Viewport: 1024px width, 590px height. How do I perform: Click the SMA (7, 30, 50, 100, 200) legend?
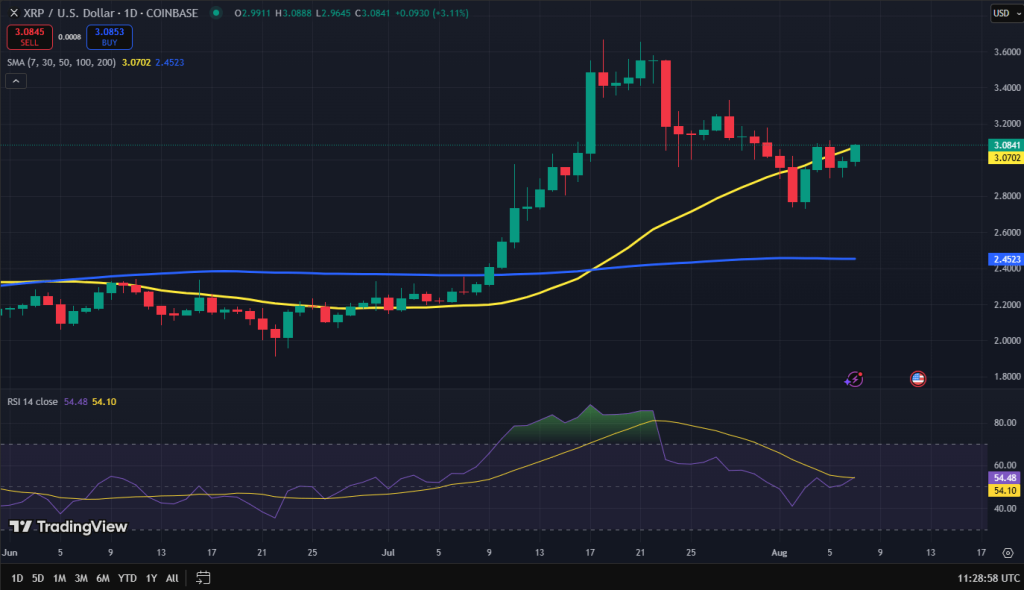[61, 63]
